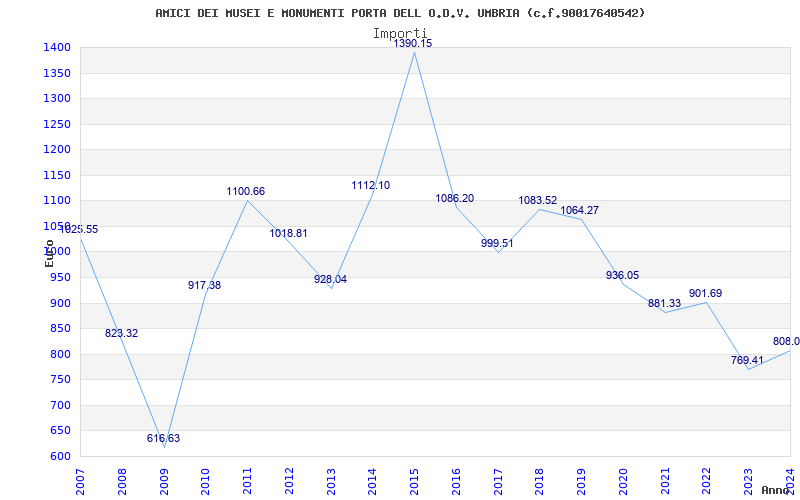Image resolution: width=800 pixels, height=500 pixels.
Task: Click the 2014 year axis label
Action: click(372, 481)
